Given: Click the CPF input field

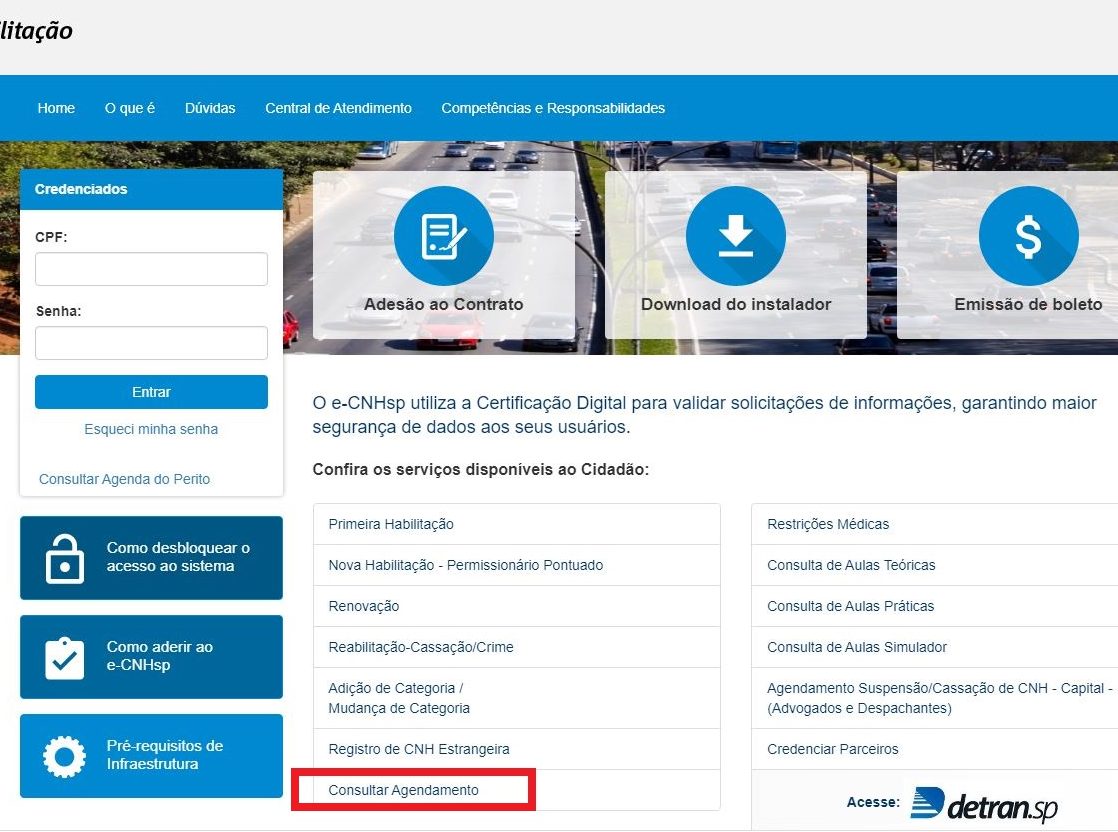Looking at the screenshot, I should 151,269.
